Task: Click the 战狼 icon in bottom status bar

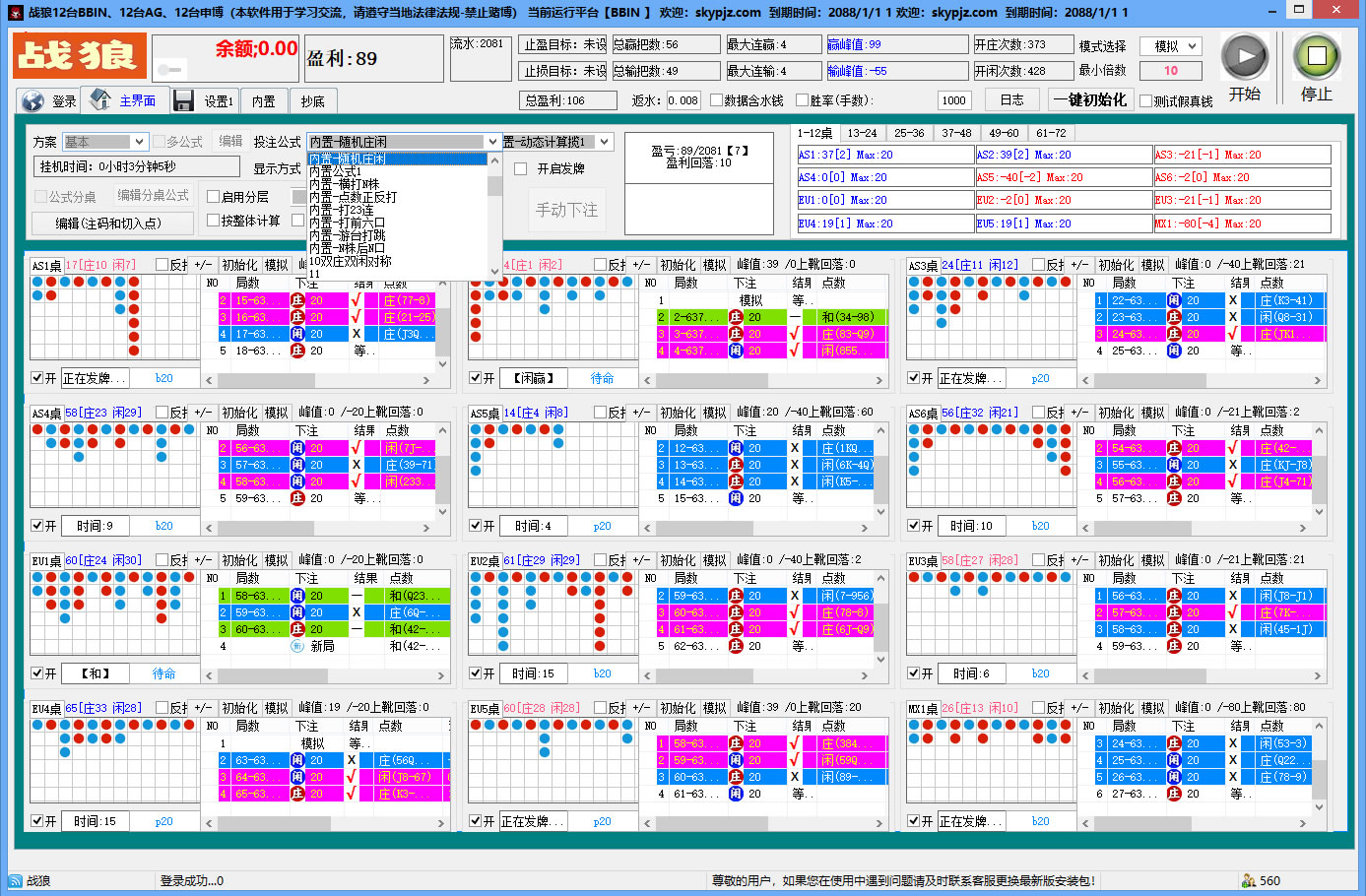Action: (15, 880)
